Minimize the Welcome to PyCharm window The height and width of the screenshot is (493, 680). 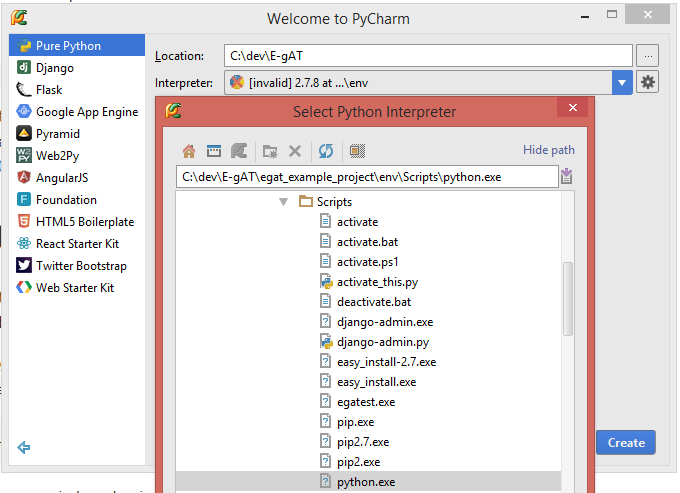pyautogui.click(x=585, y=16)
